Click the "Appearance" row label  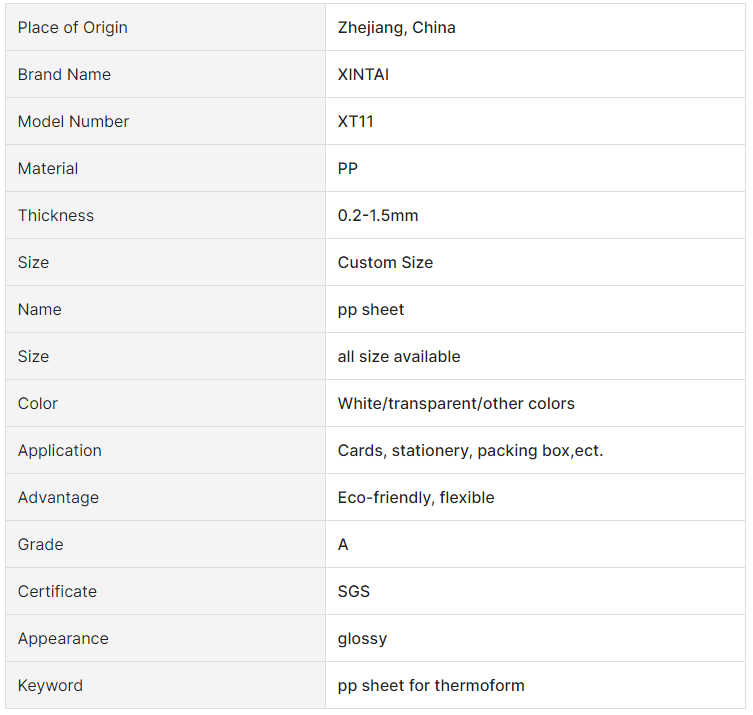[63, 639]
